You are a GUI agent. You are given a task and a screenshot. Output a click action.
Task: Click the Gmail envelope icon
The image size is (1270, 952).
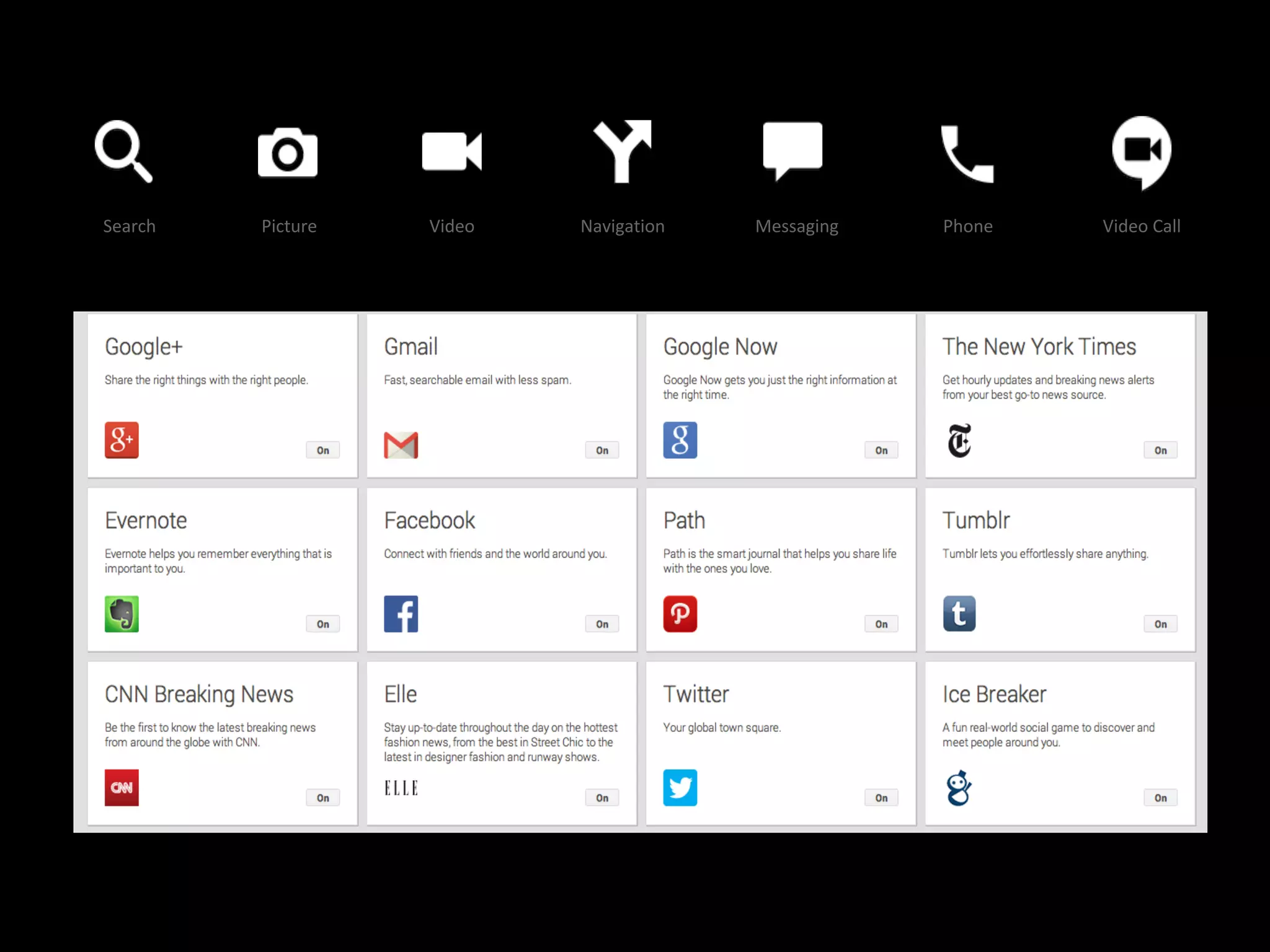pyautogui.click(x=401, y=444)
